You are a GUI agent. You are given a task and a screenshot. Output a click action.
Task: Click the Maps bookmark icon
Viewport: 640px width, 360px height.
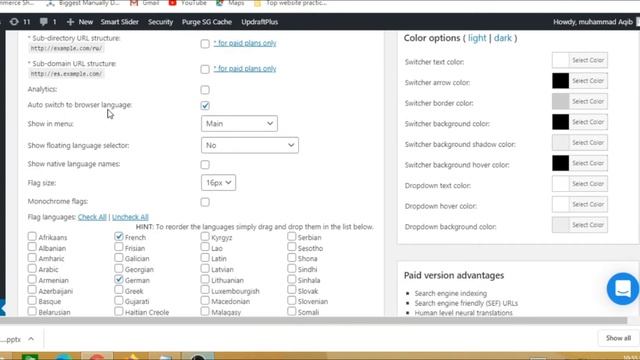point(220,3)
